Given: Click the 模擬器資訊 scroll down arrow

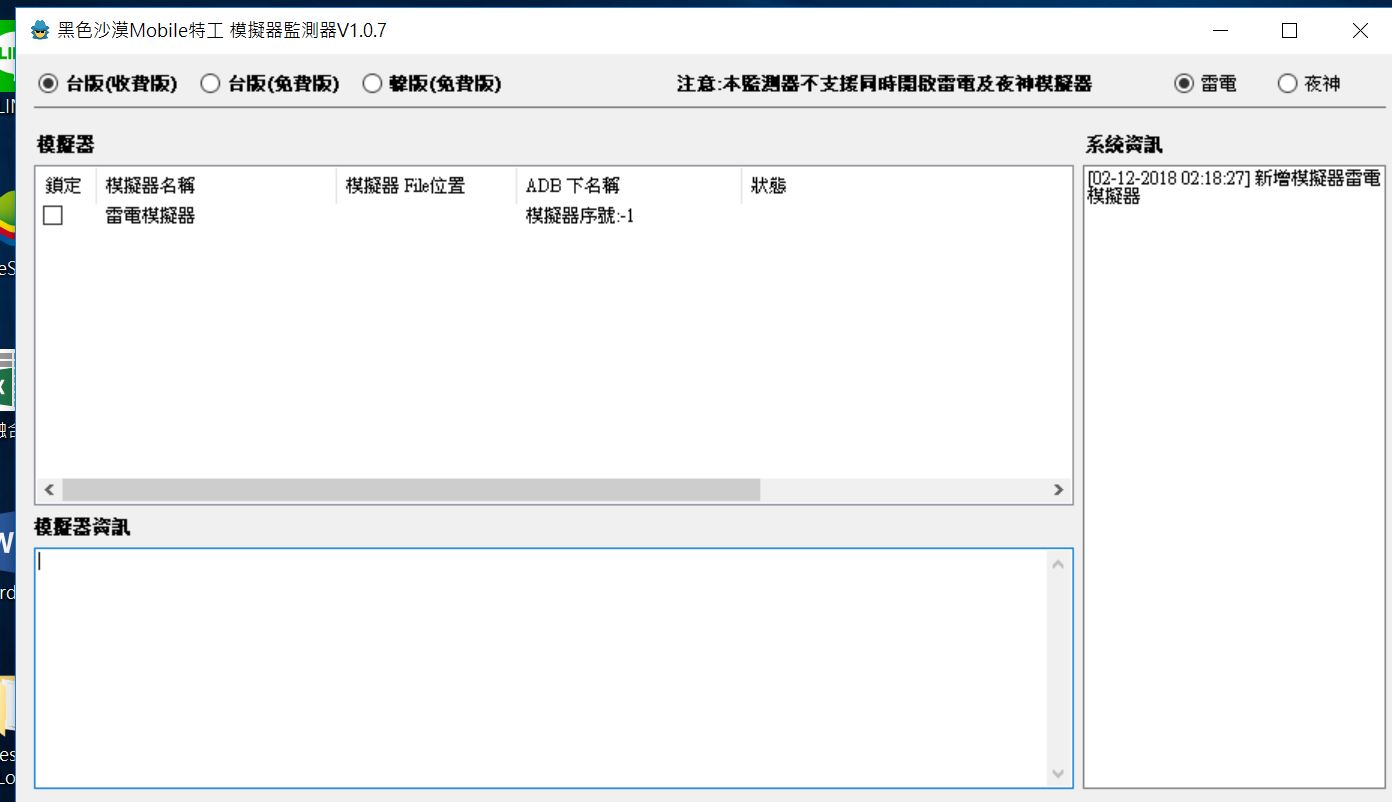Looking at the screenshot, I should click(1059, 774).
